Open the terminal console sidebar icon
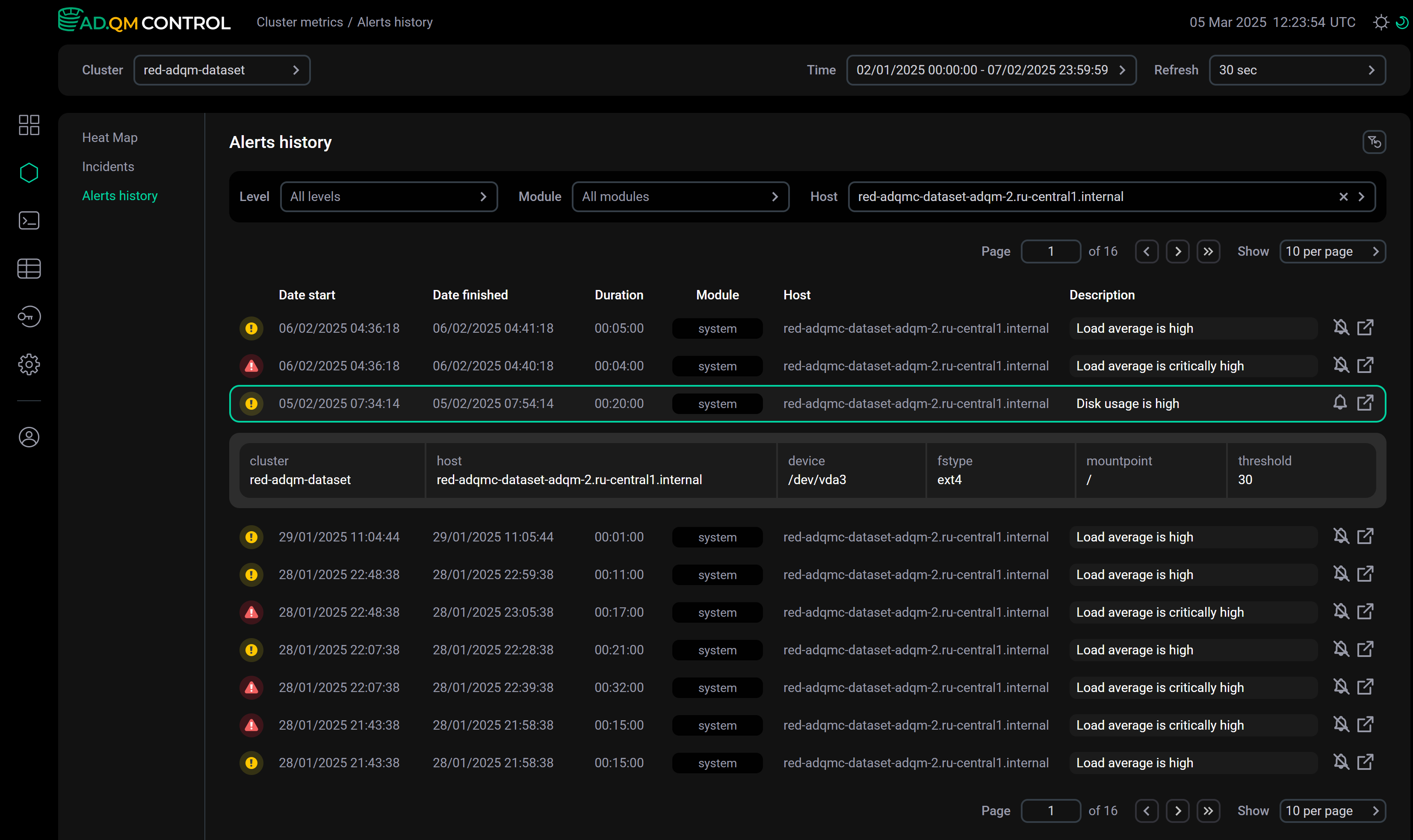1413x840 pixels. 29,220
